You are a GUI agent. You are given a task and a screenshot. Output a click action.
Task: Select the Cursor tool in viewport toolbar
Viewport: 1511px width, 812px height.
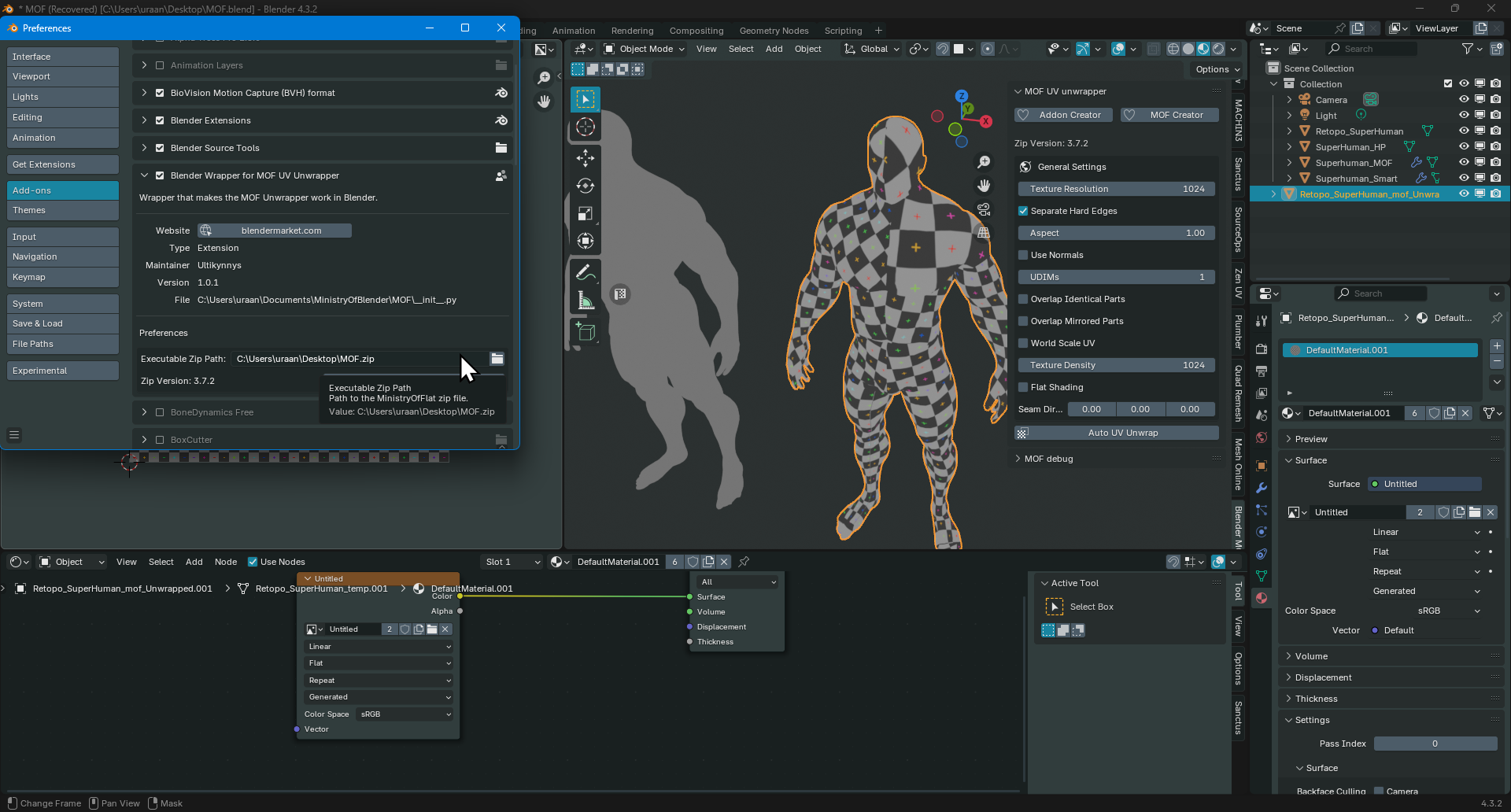(585, 127)
